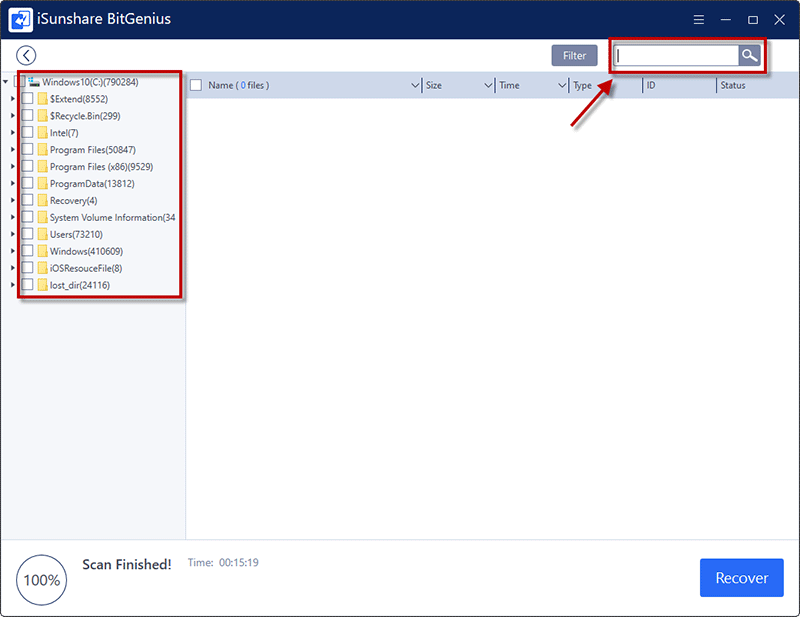
Task: Click the Status column header
Action: pos(733,85)
